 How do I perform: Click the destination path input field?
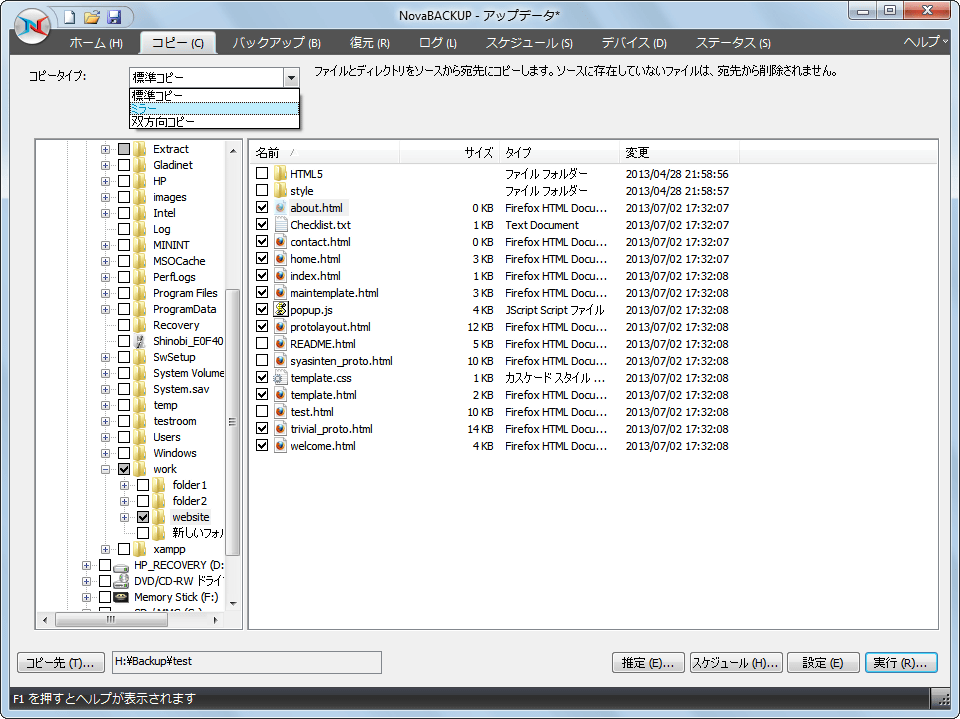tap(247, 662)
